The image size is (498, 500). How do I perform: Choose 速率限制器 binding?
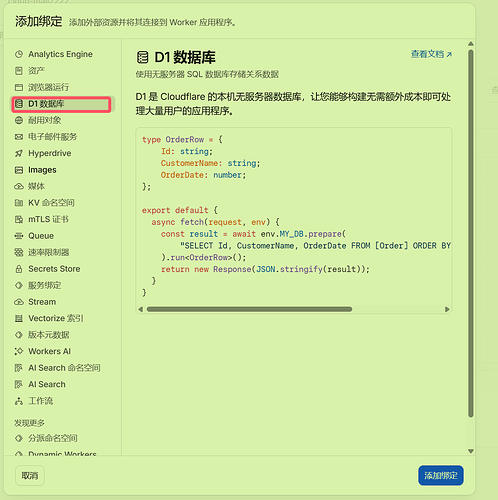pos(63,252)
